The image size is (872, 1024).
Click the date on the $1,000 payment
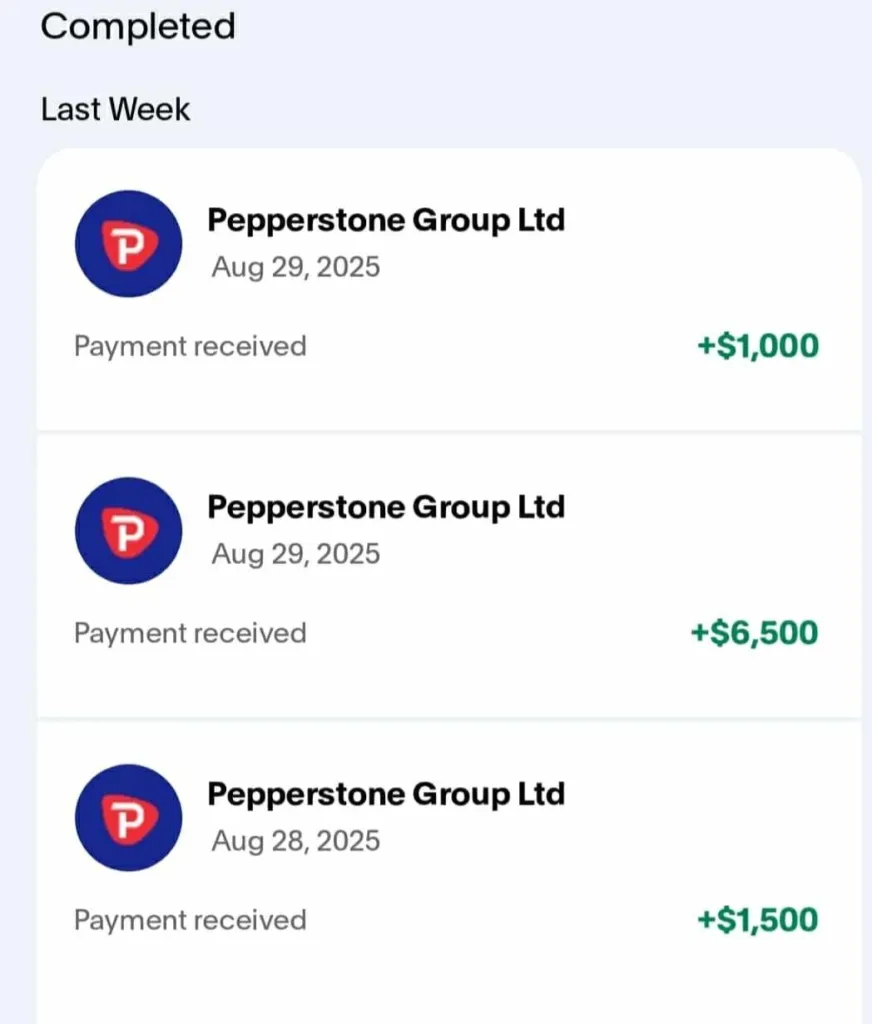point(295,268)
